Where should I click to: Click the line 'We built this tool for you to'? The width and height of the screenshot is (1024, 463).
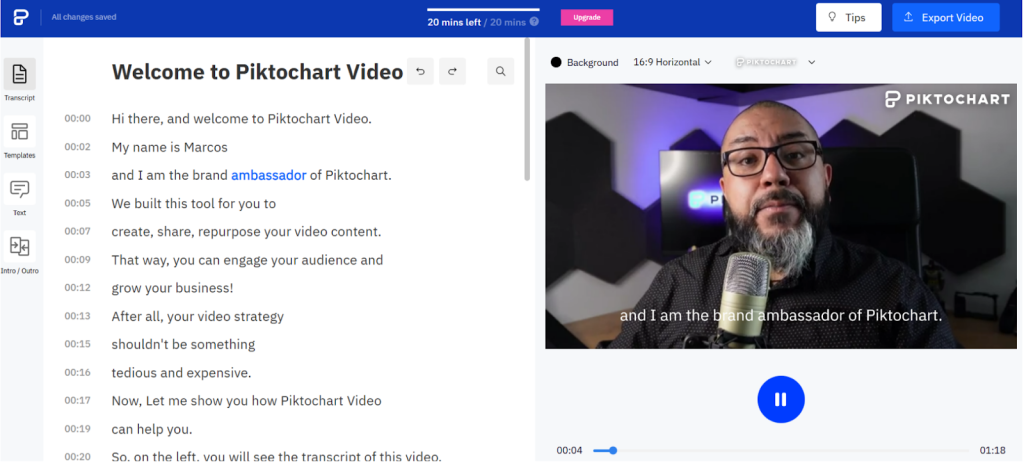[194, 203]
